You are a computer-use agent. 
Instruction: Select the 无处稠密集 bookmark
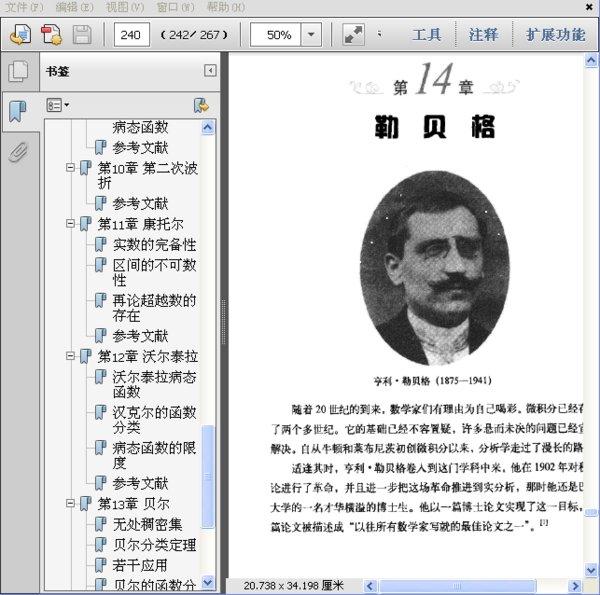pos(147,524)
